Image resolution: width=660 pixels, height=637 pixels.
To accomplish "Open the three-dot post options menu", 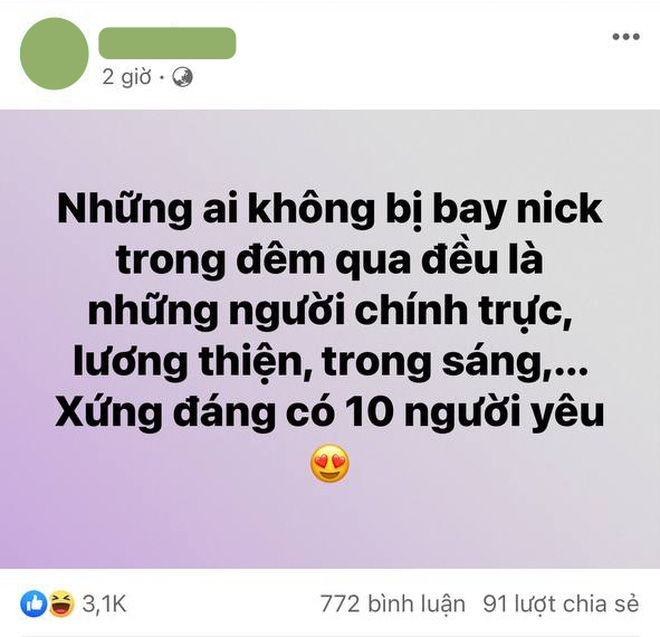I will [626, 37].
